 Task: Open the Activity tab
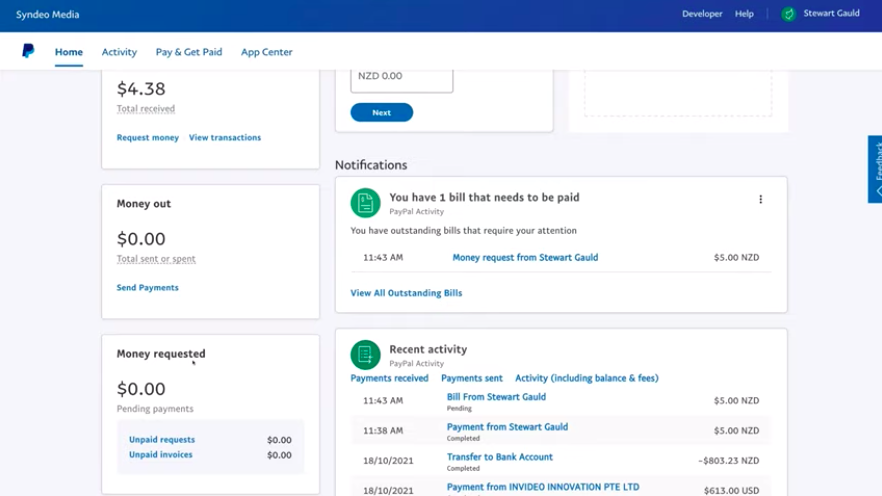click(x=119, y=52)
